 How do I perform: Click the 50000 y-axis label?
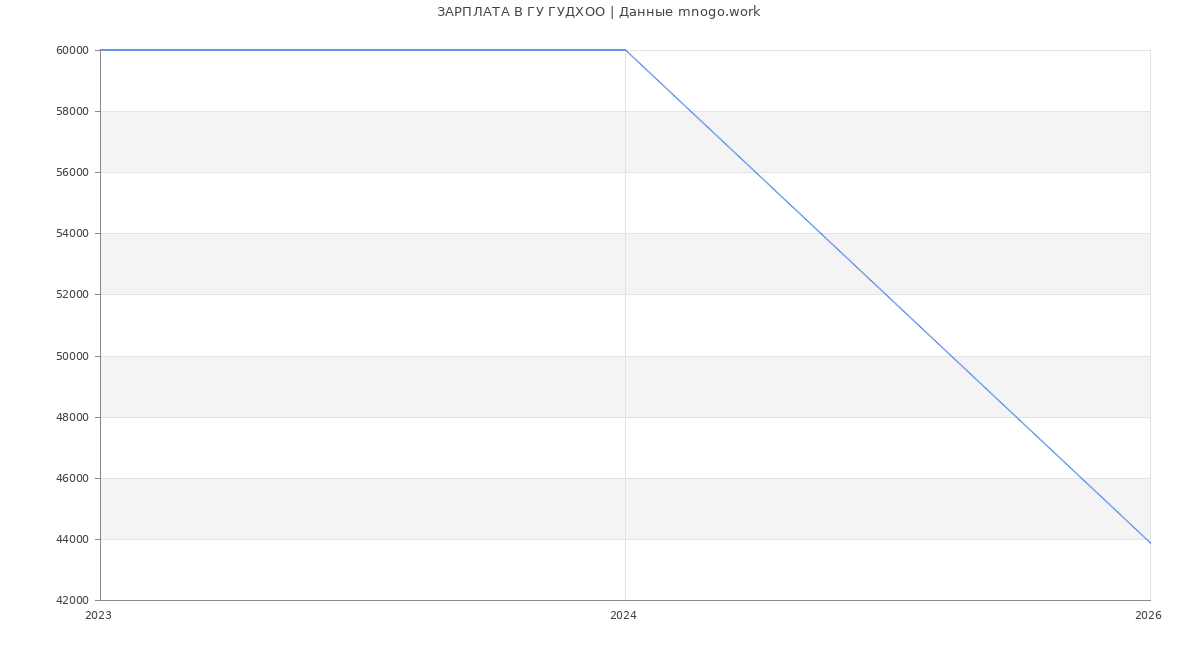click(x=72, y=356)
